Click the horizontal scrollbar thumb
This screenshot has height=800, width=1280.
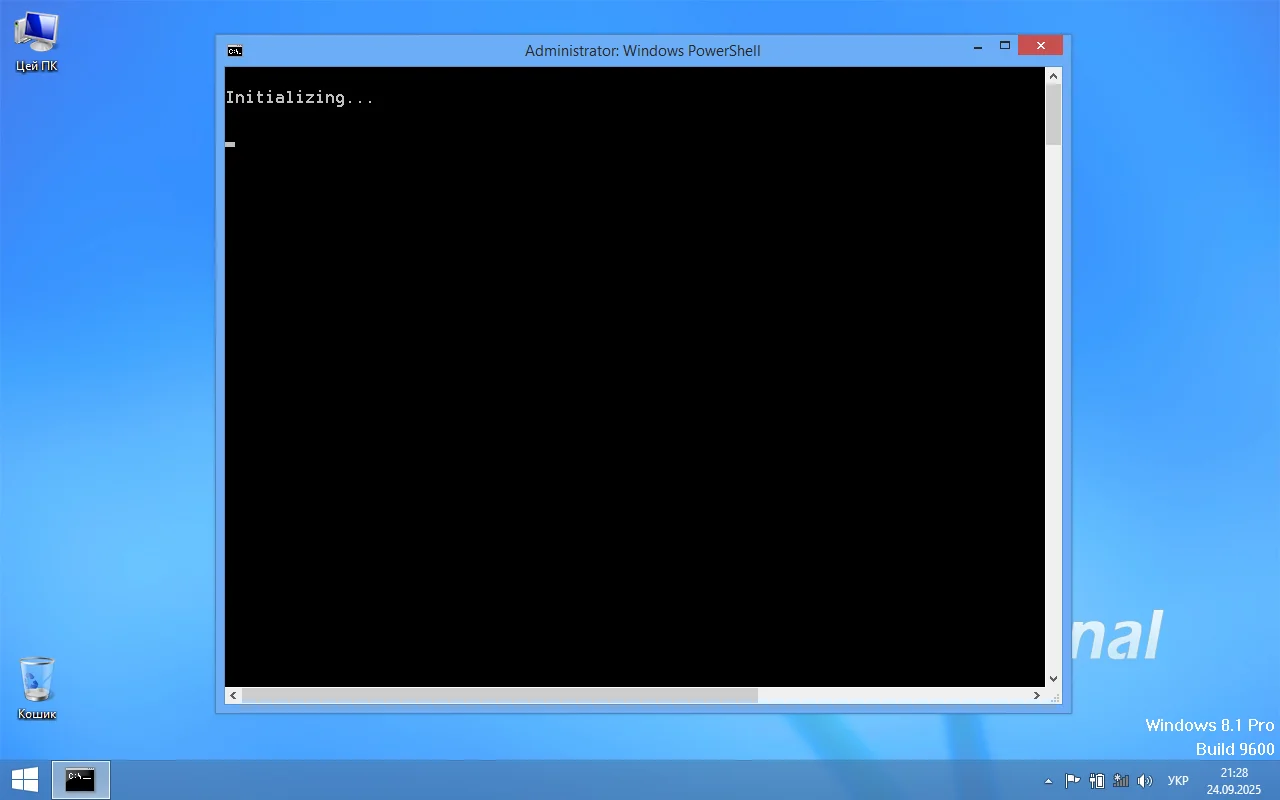tap(500, 695)
